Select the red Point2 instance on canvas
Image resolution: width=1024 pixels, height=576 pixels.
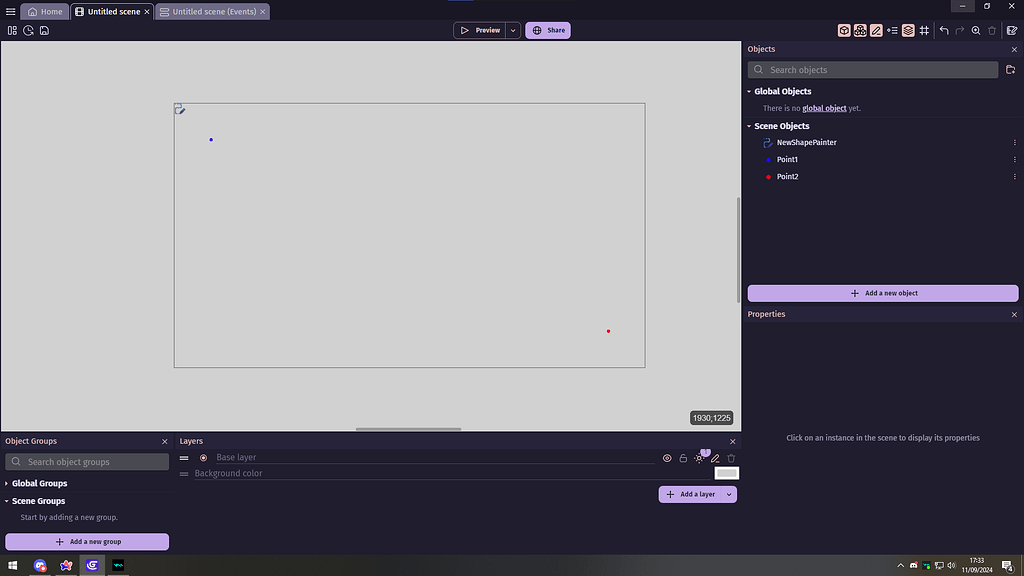(x=609, y=331)
